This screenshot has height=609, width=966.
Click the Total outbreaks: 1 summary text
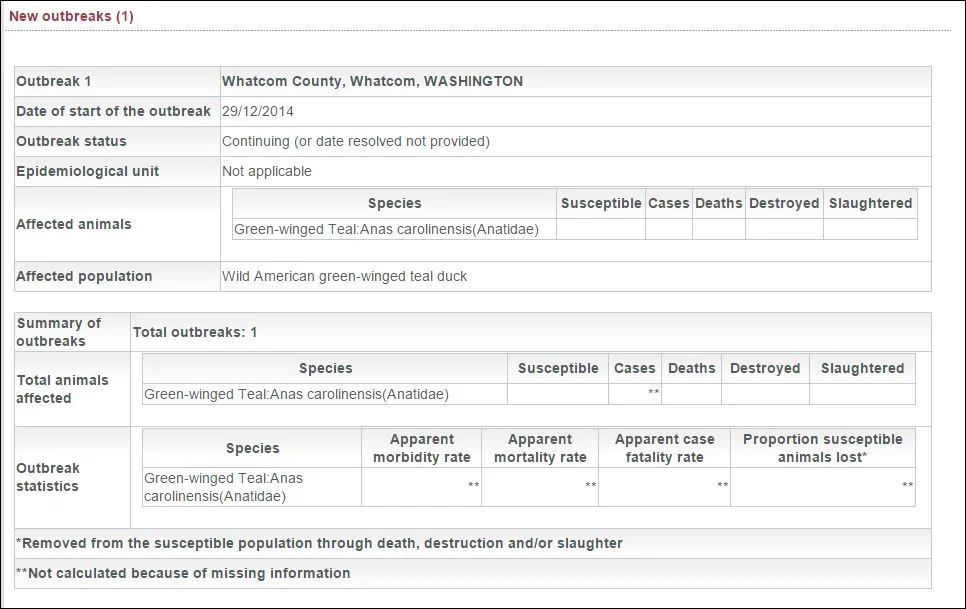195,332
